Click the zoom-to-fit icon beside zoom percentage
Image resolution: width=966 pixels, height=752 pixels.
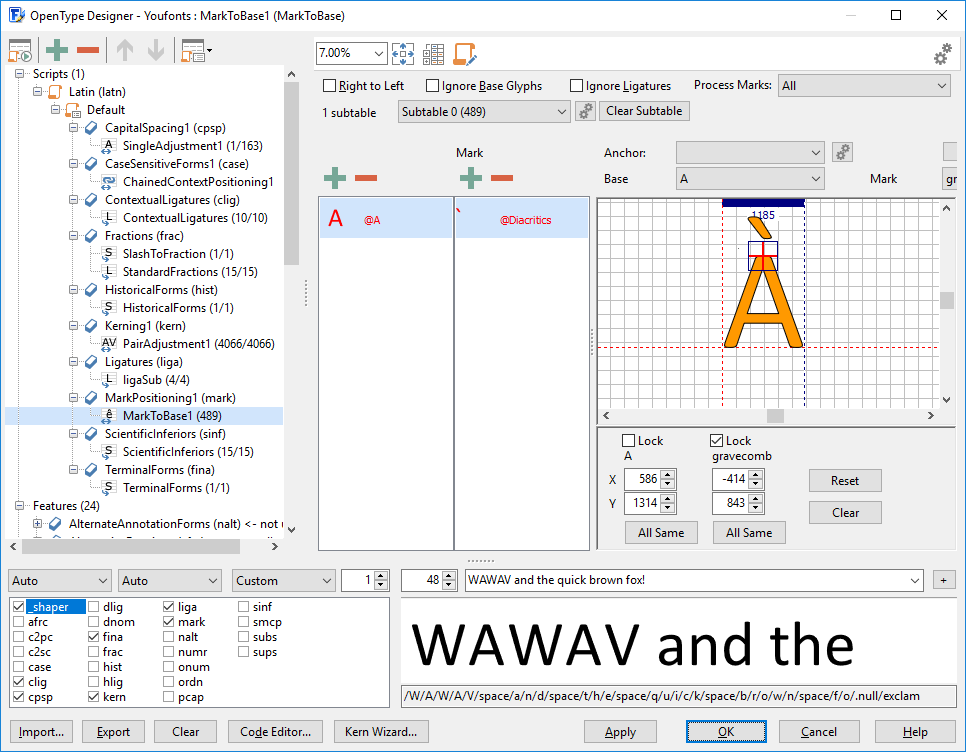click(x=403, y=54)
